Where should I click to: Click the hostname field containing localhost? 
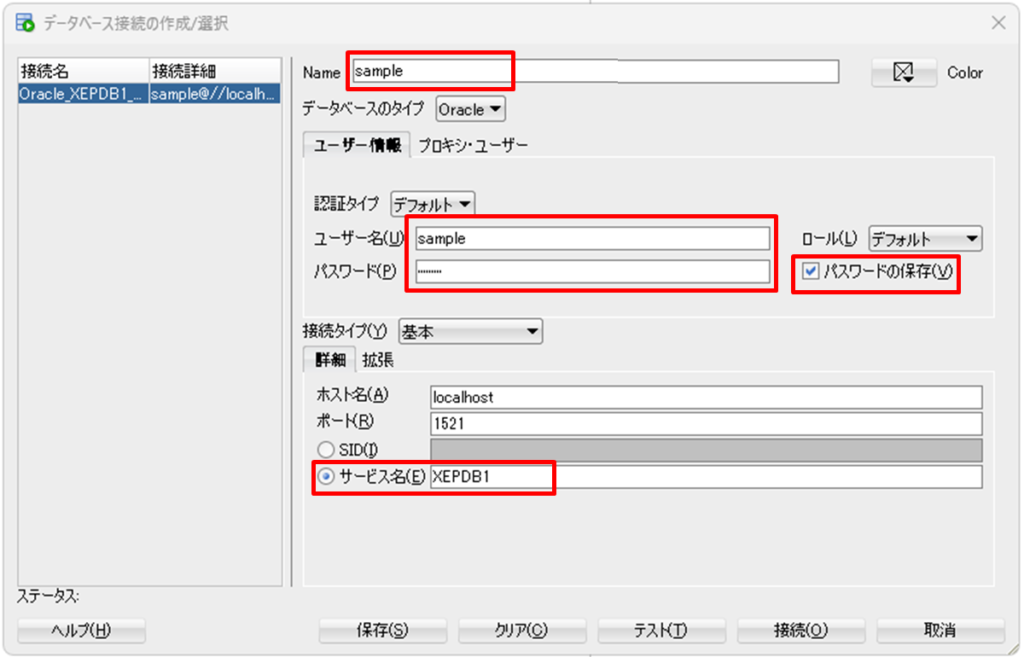point(705,397)
